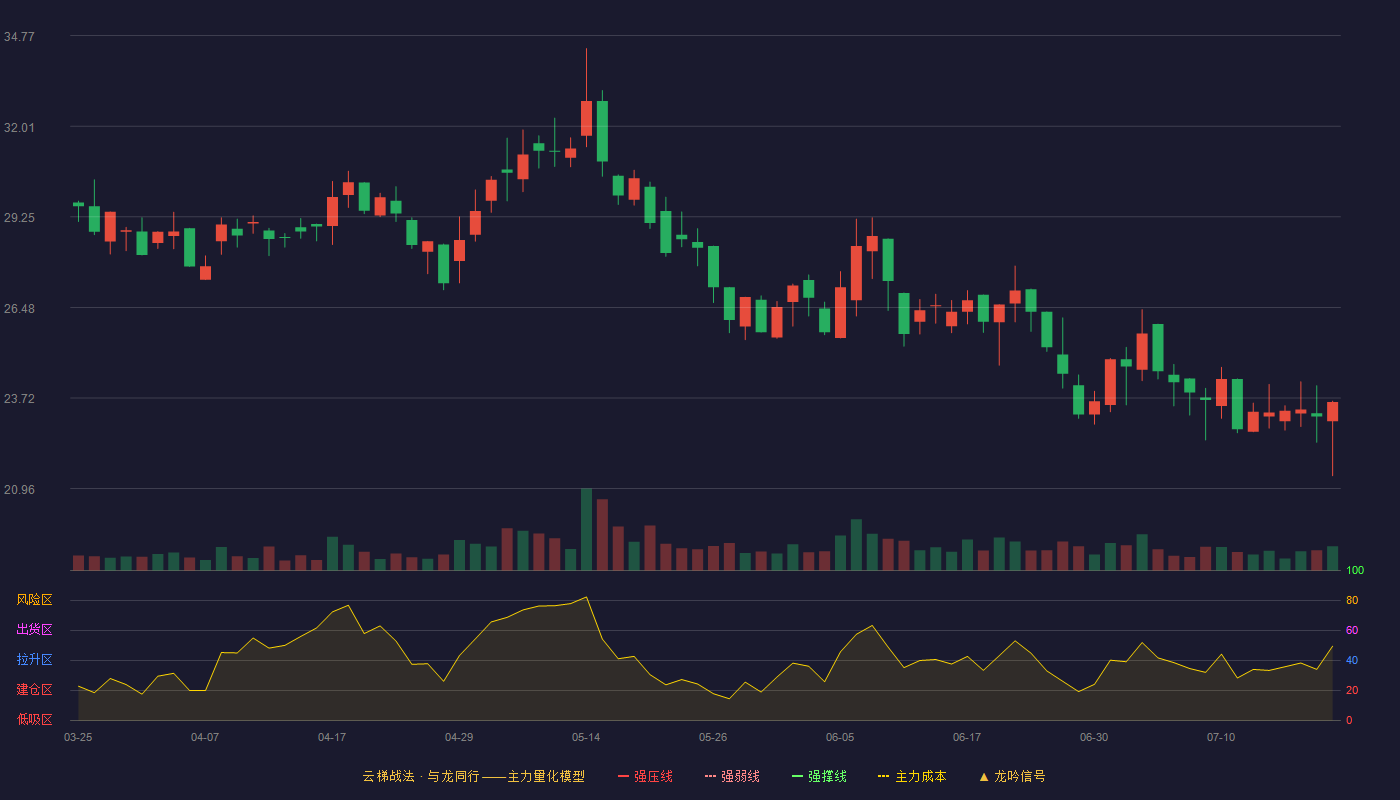Click the 03-25 date axis label
The width and height of the screenshot is (1400, 800).
[x=78, y=737]
